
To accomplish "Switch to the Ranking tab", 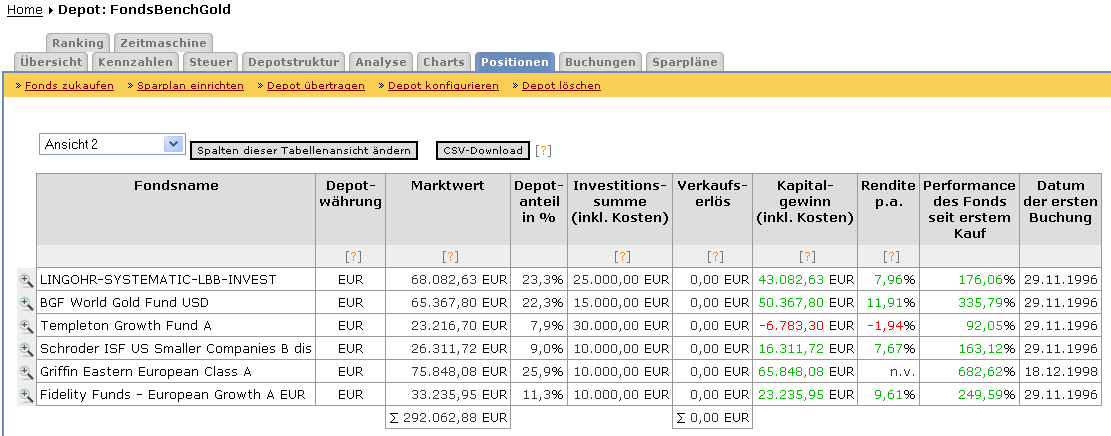I will point(78,43).
